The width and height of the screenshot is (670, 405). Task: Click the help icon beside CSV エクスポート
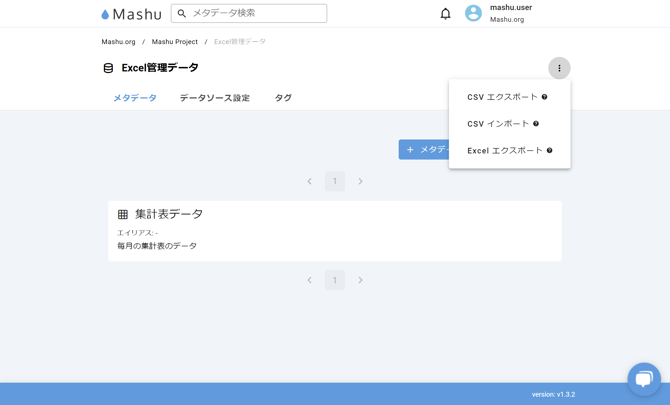pyautogui.click(x=545, y=97)
